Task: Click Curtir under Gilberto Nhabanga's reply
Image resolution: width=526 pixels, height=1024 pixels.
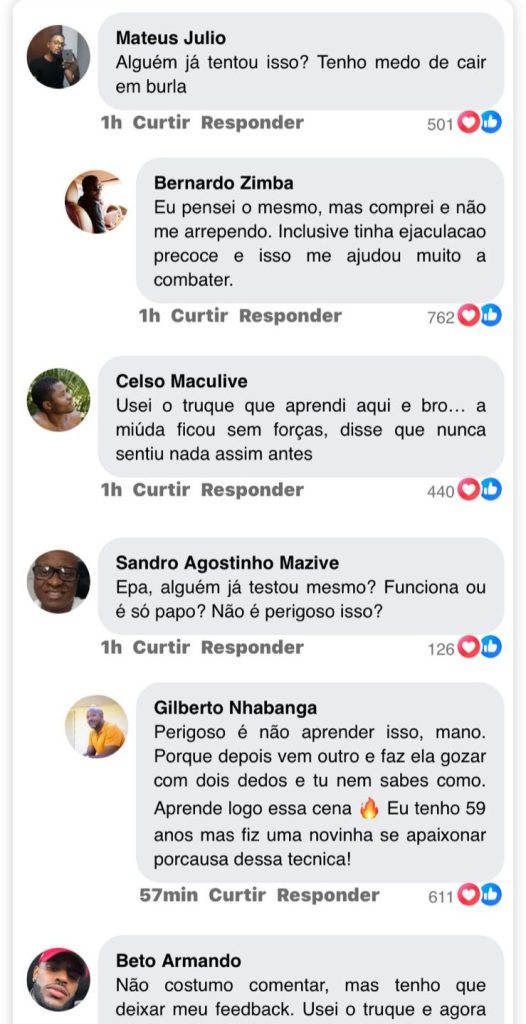Action: pyautogui.click(x=237, y=895)
